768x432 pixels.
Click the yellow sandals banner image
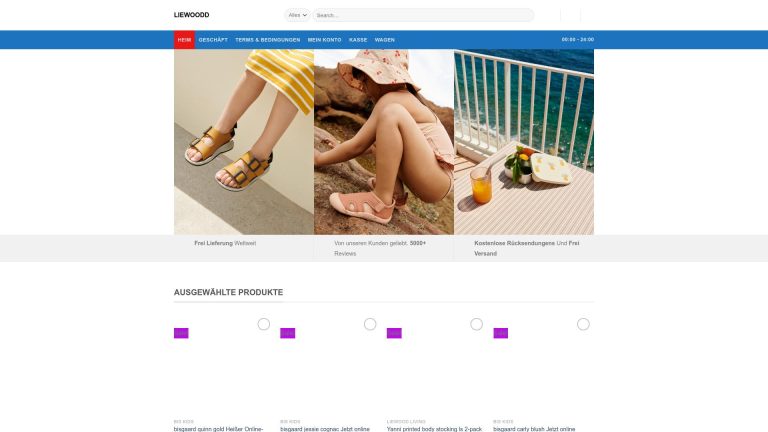(244, 142)
